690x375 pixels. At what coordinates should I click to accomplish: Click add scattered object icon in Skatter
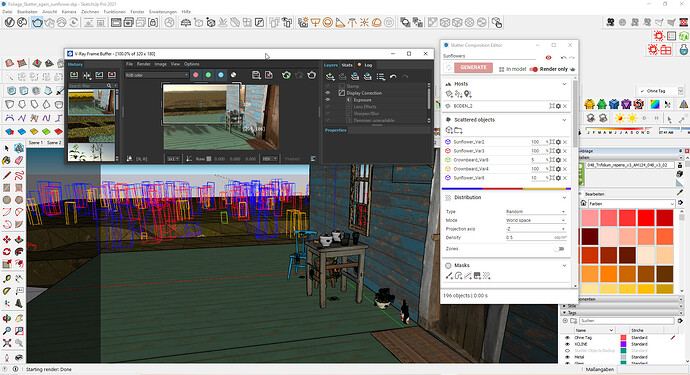(x=449, y=130)
